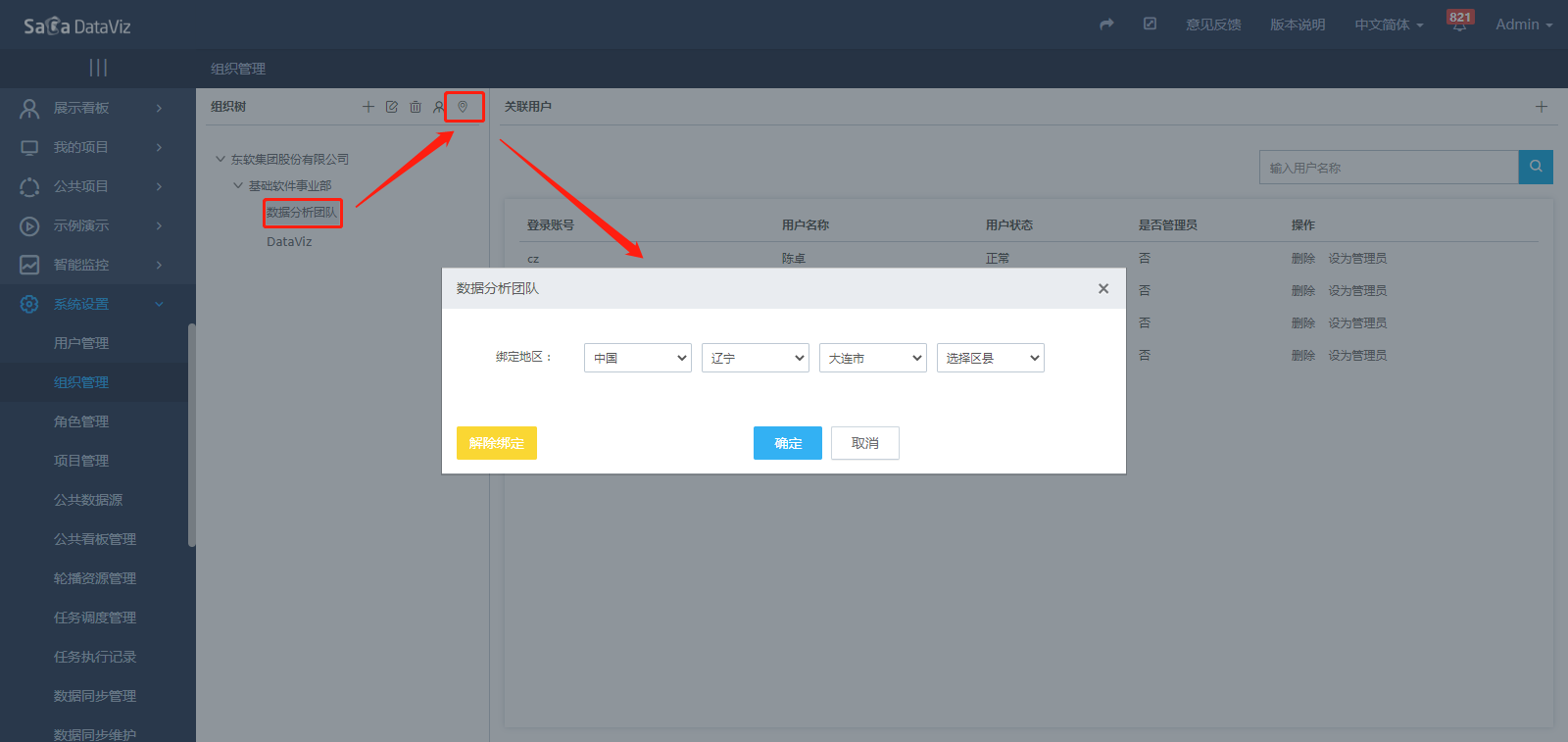
Task: Click the 输入用户名称 search input field
Action: [1388, 168]
